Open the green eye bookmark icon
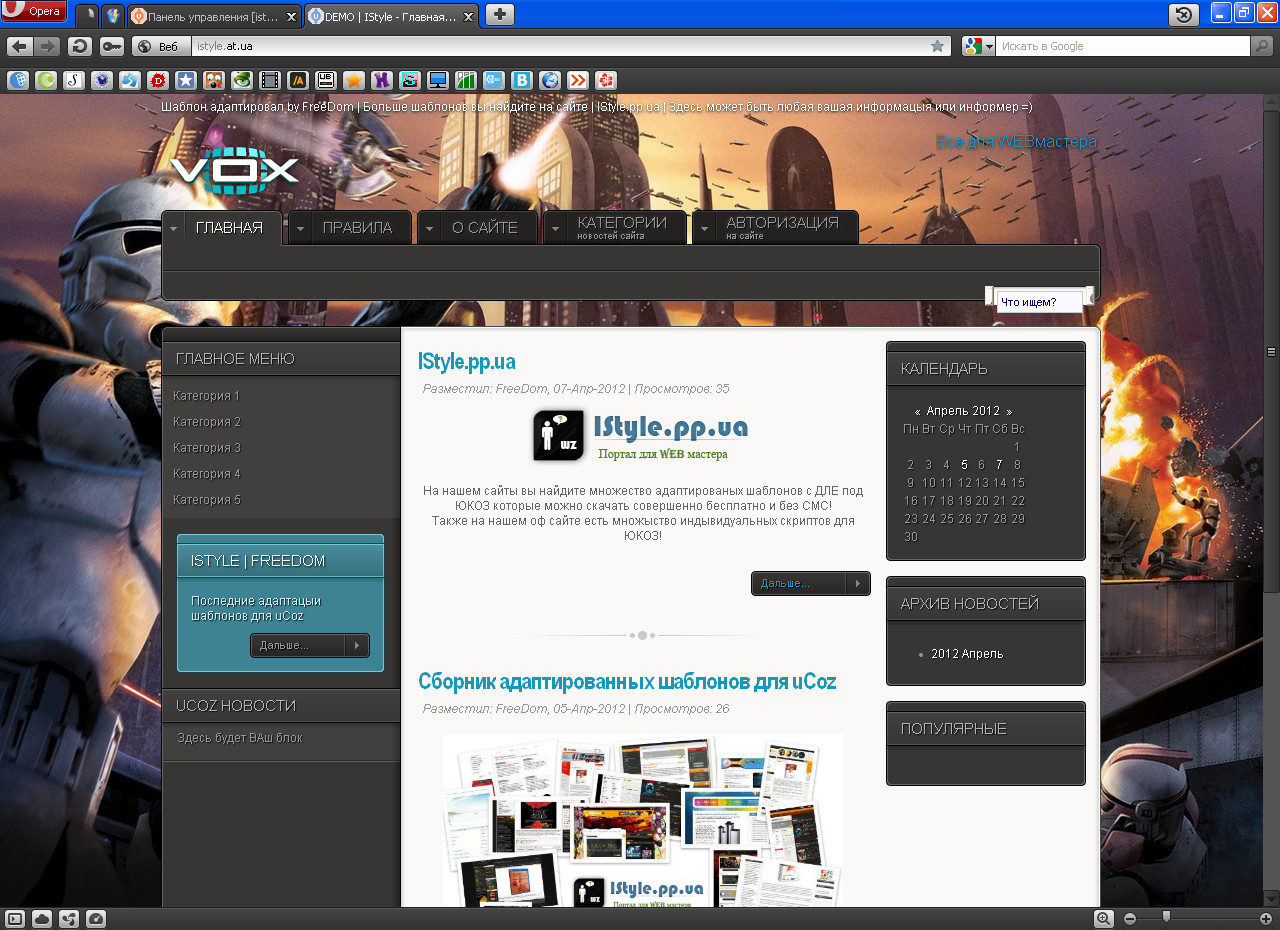The image size is (1280, 930). pos(242,81)
